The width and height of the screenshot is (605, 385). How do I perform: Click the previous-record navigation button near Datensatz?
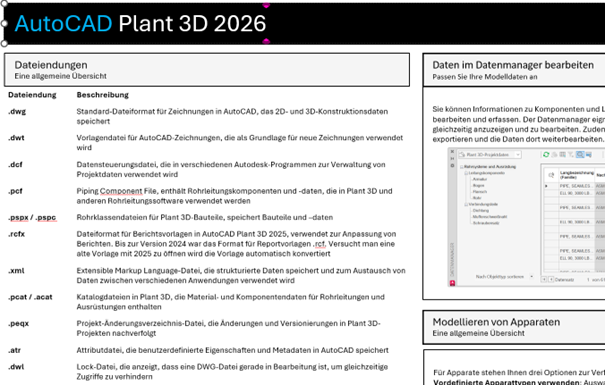(551, 279)
